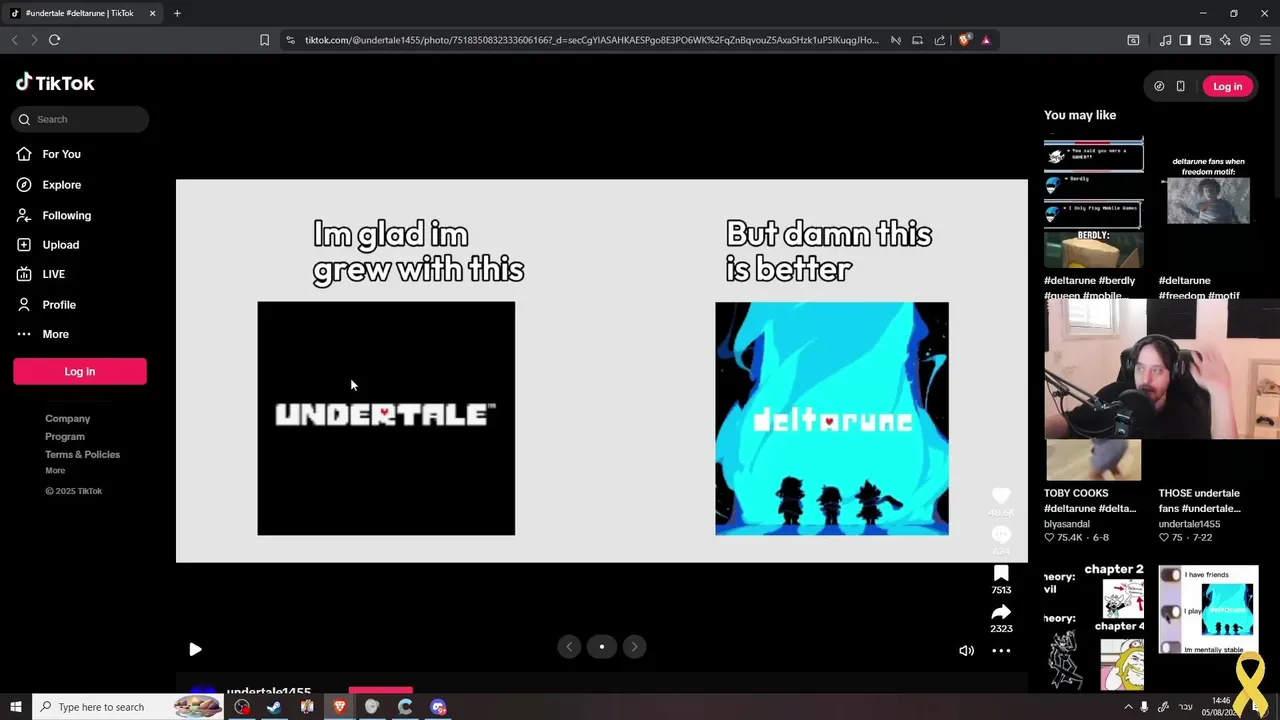
Task: Click the sidebar Log in button
Action: click(x=80, y=371)
